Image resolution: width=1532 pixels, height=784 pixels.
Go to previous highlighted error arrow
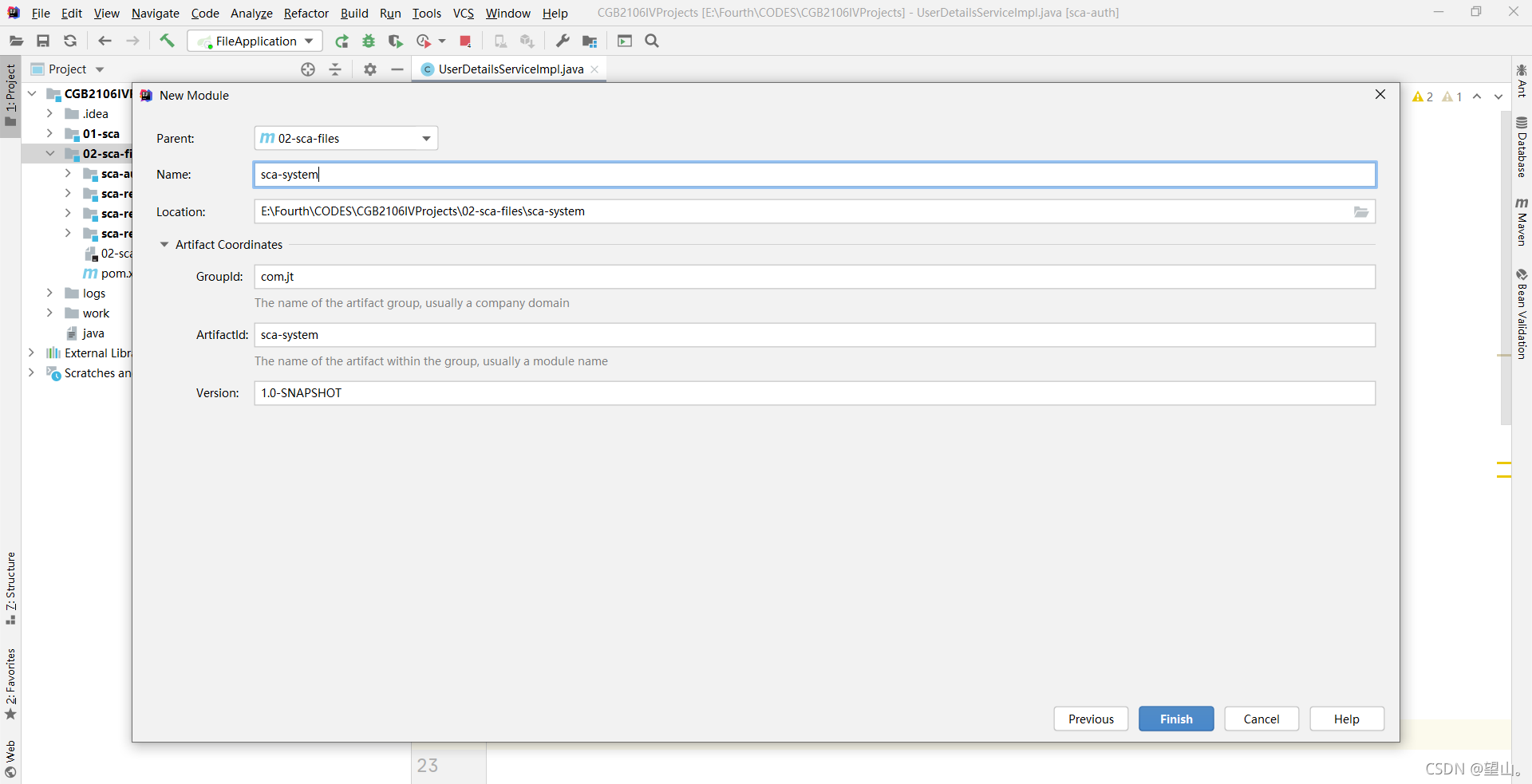tap(1477, 97)
